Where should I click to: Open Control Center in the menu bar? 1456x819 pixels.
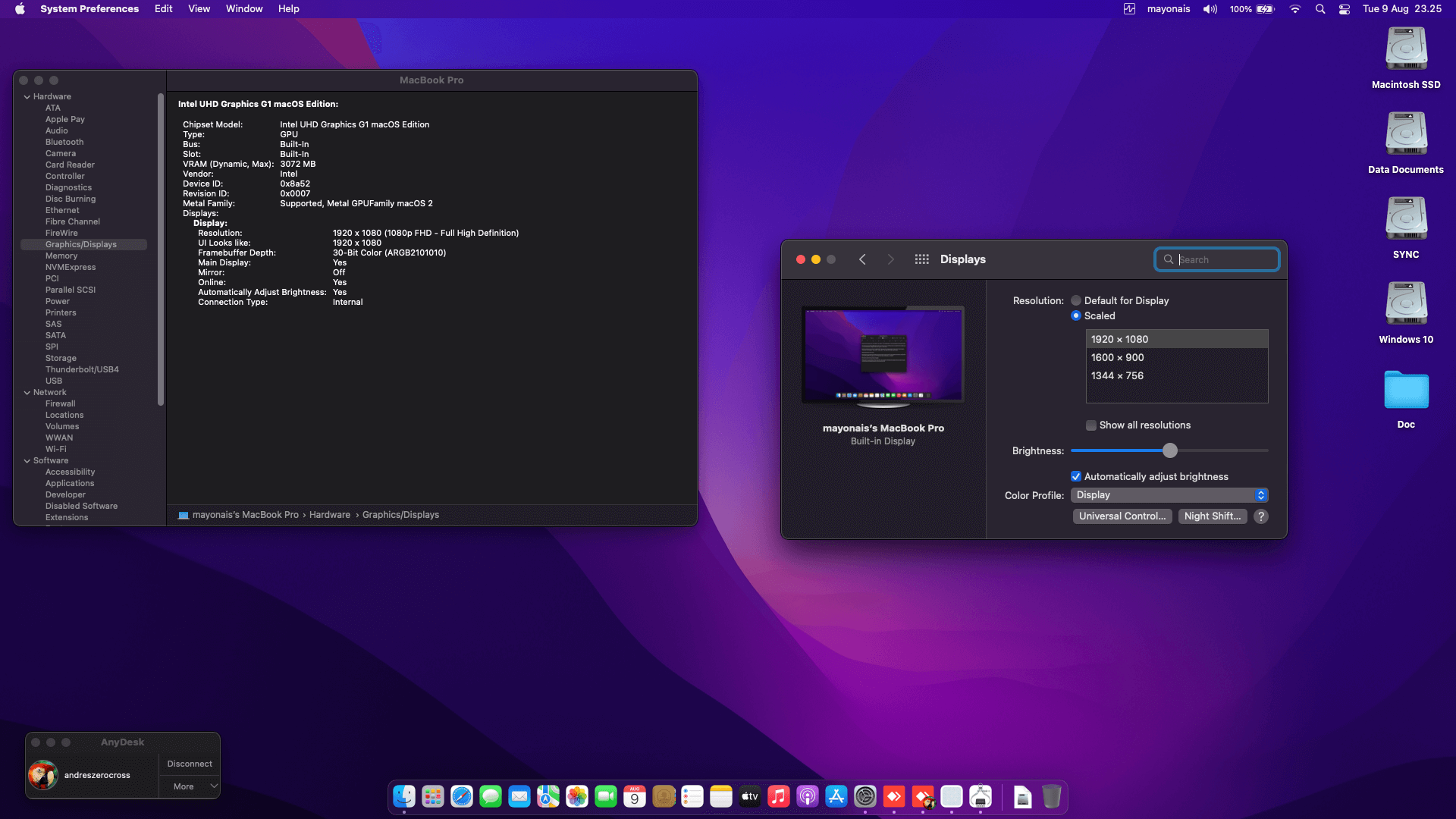[x=1345, y=9]
